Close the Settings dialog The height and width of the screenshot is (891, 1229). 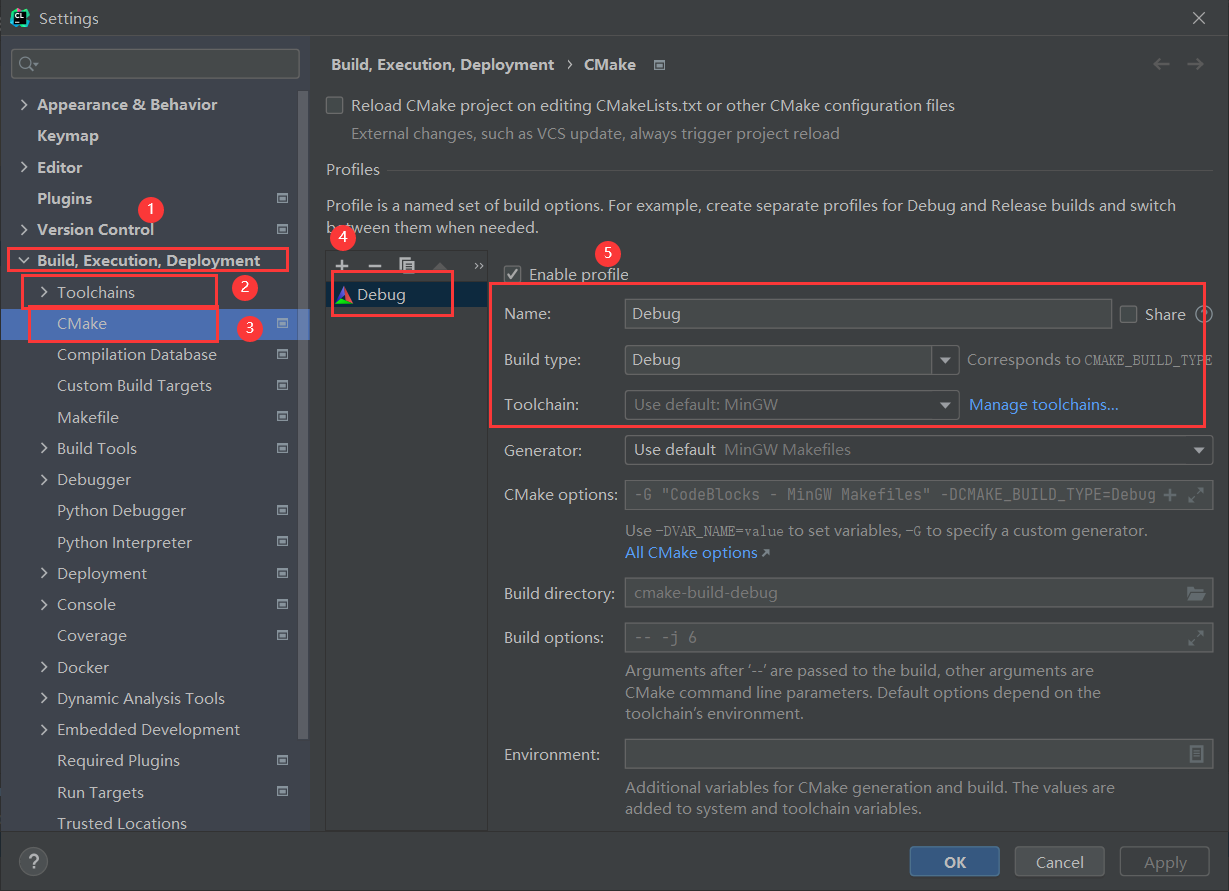click(x=1199, y=18)
